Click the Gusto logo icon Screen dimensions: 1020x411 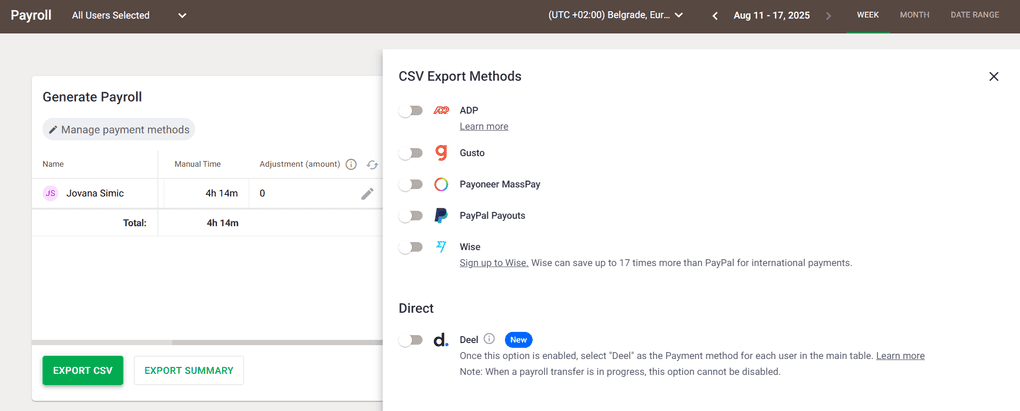[x=441, y=153]
